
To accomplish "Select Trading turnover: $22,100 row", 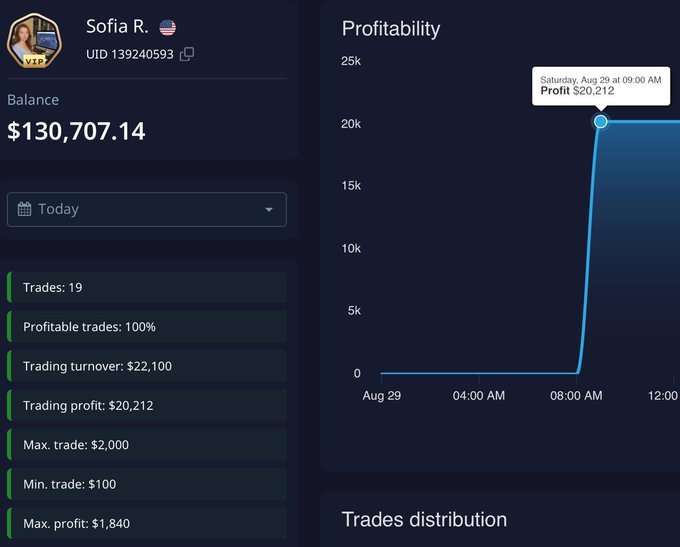I will (x=147, y=366).
